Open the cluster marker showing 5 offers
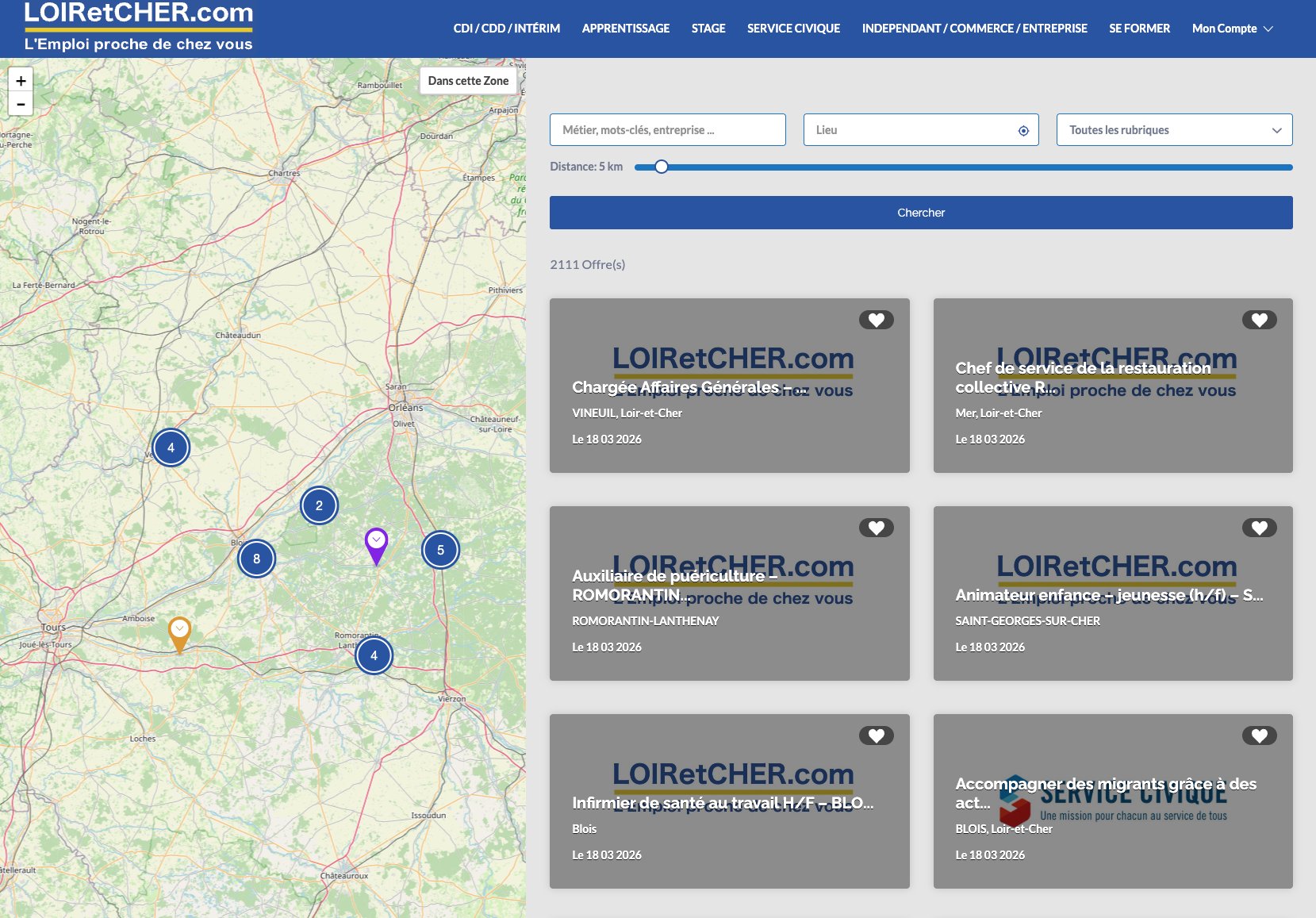The width and height of the screenshot is (1316, 918). coord(441,548)
